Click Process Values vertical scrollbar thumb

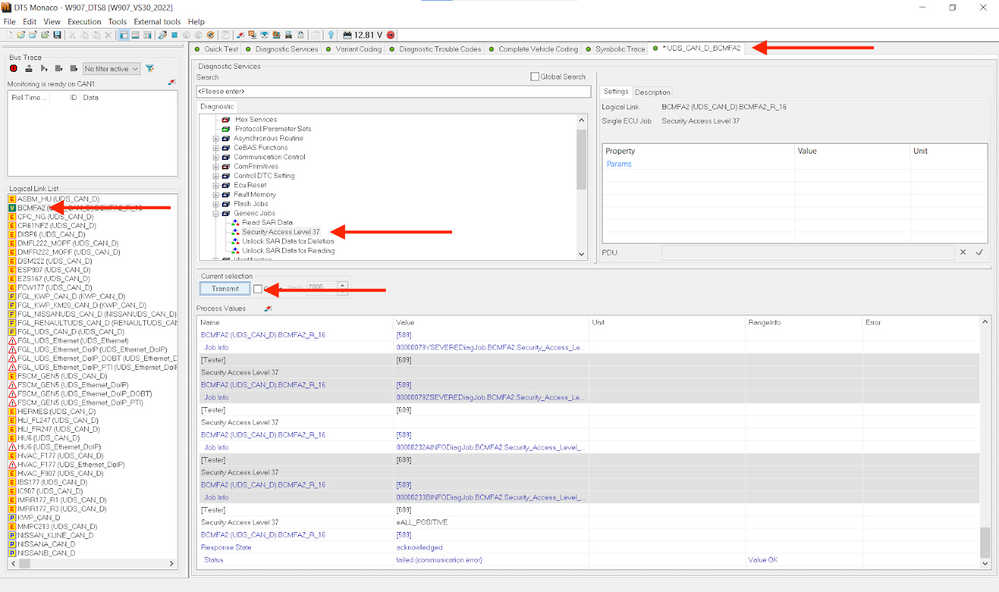(x=985, y=542)
